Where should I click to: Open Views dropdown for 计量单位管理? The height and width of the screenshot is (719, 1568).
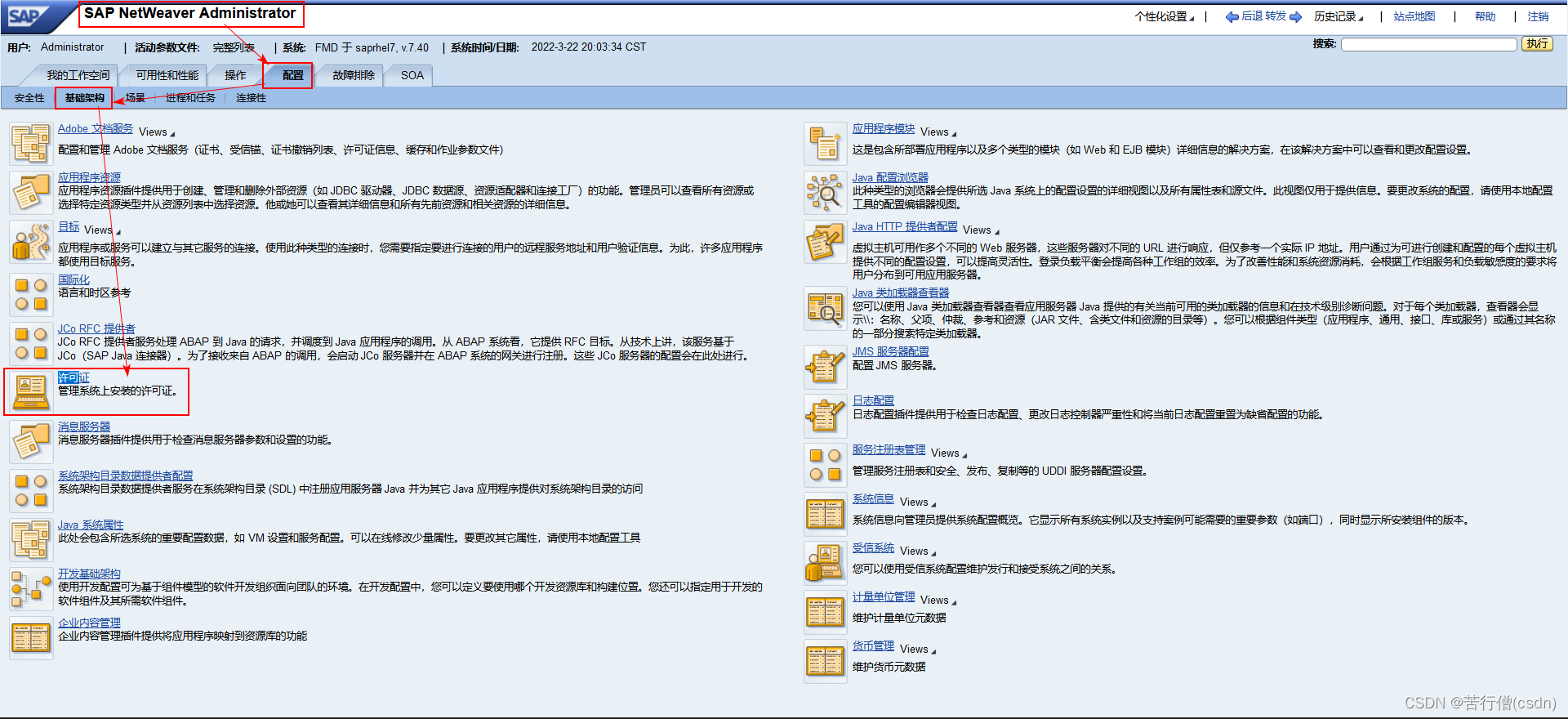(x=938, y=601)
